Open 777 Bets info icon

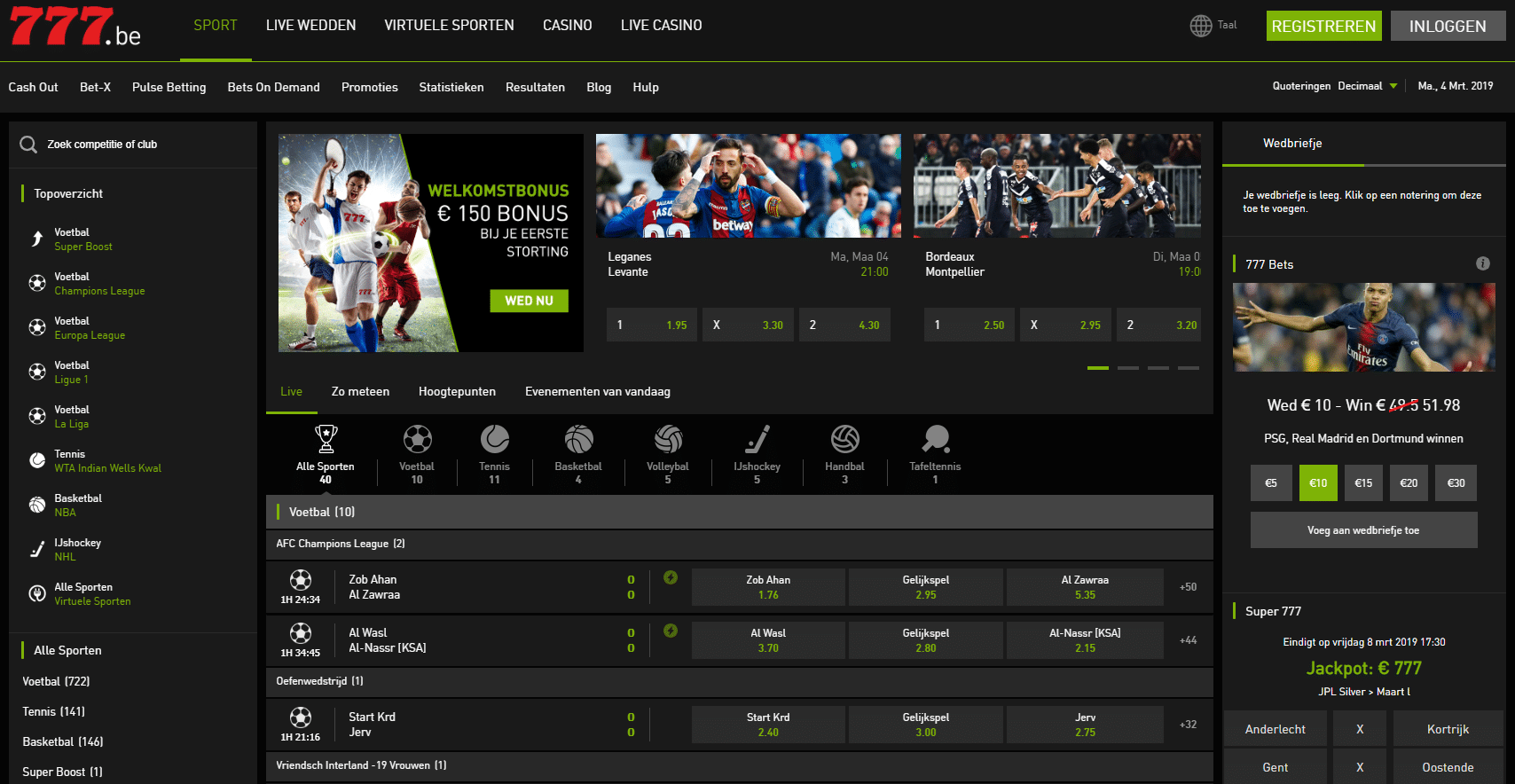tap(1482, 263)
